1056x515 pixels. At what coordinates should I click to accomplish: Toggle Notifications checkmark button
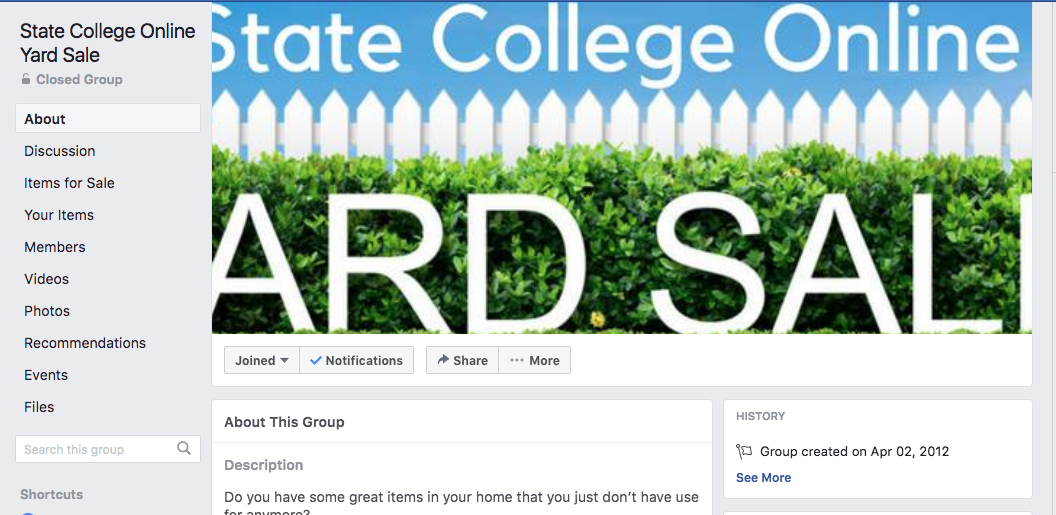point(356,360)
